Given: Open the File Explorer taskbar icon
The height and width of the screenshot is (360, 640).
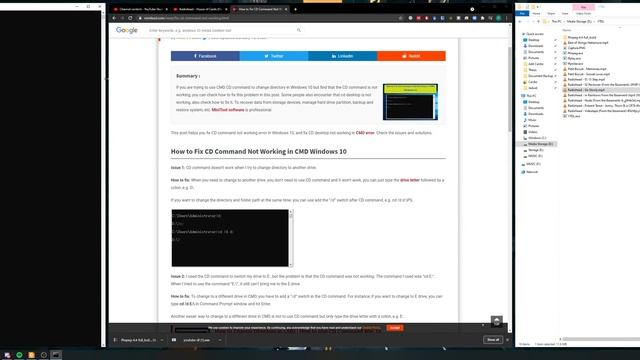Looking at the screenshot, I should click(31, 355).
